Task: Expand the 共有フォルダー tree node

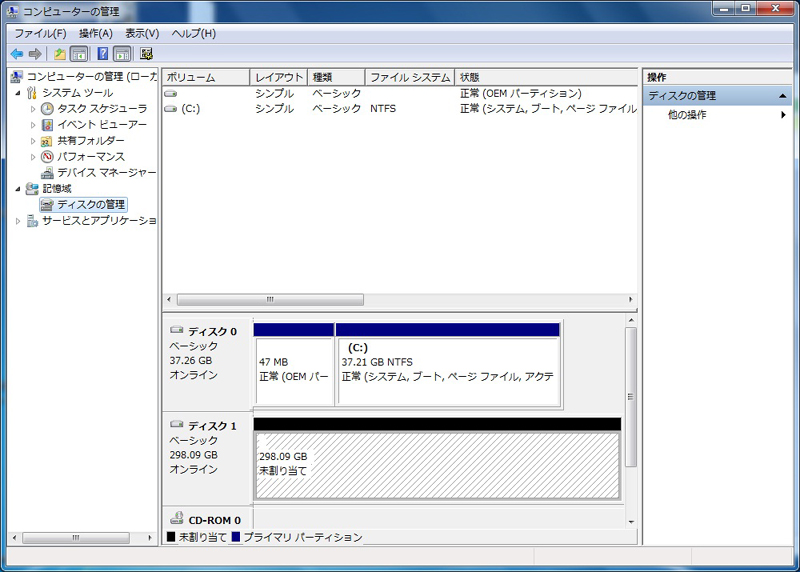Action: [33, 141]
